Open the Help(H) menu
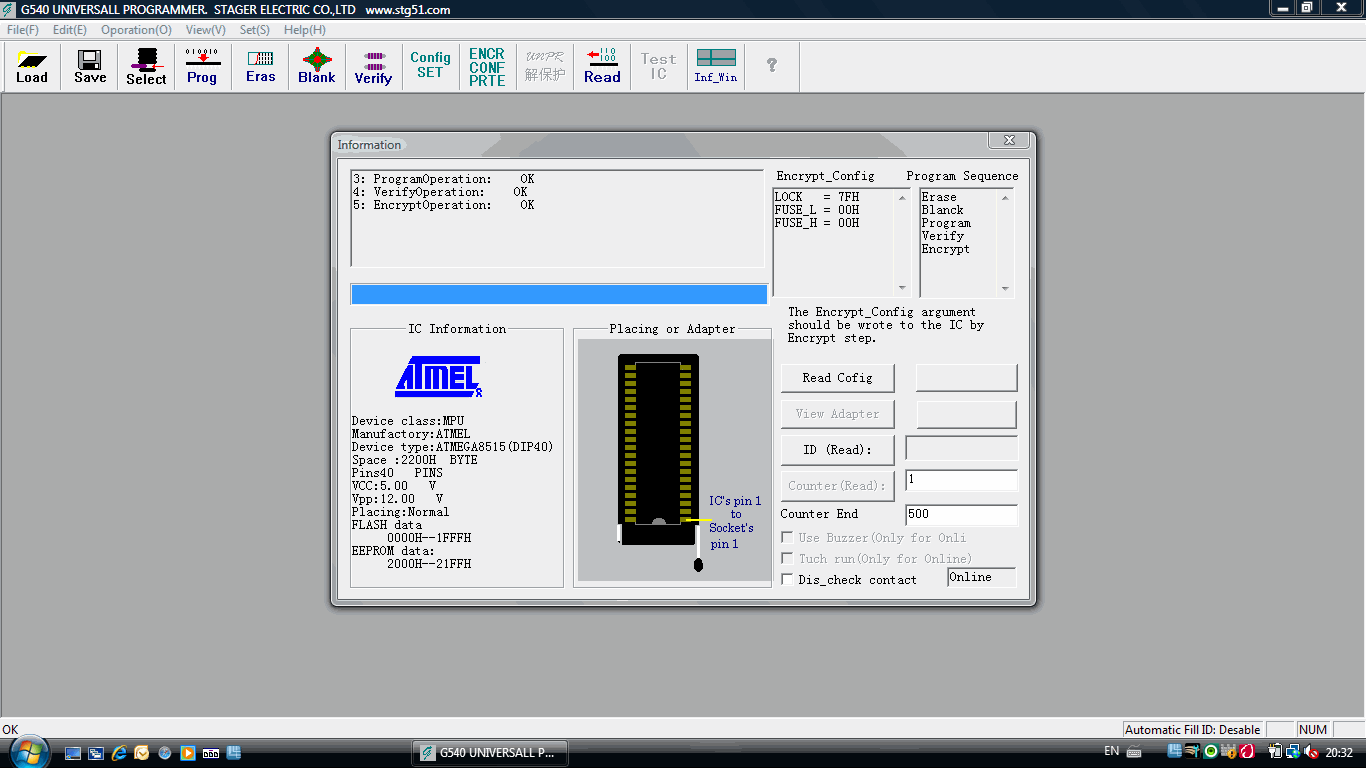This screenshot has height=768, width=1366. 305,30
